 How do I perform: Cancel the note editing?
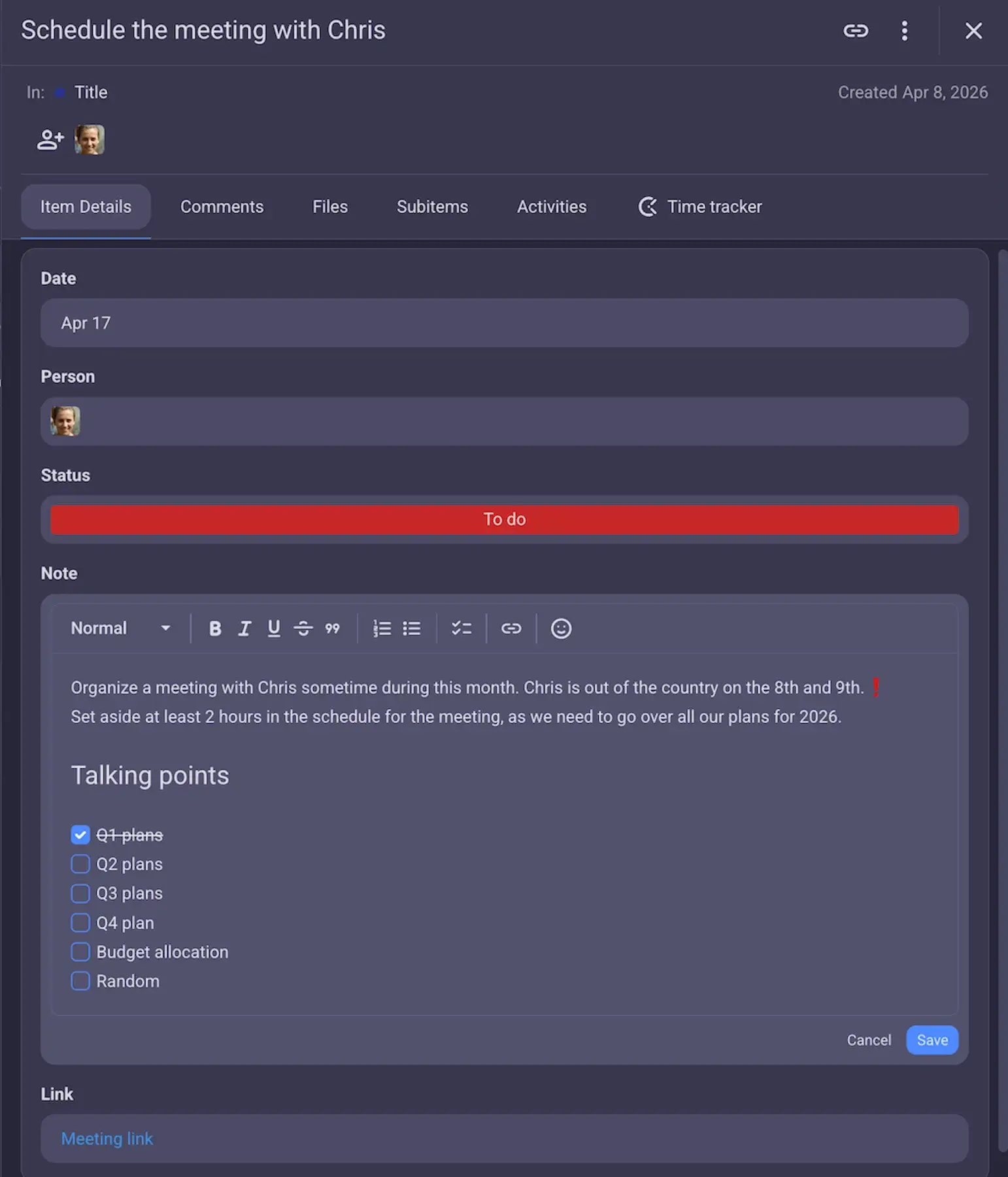[x=869, y=1040]
